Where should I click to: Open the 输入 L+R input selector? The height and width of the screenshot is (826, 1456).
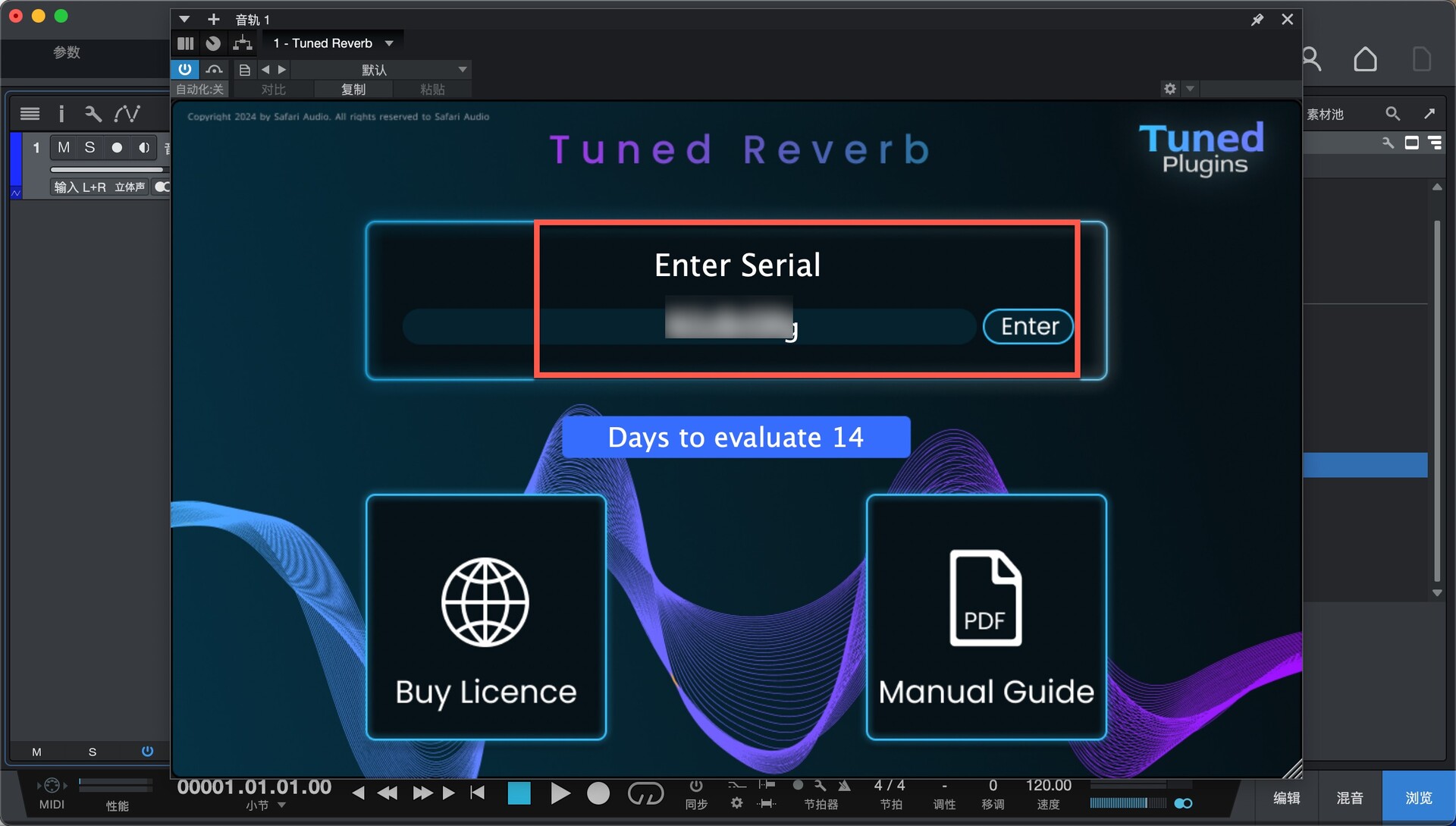pos(80,187)
